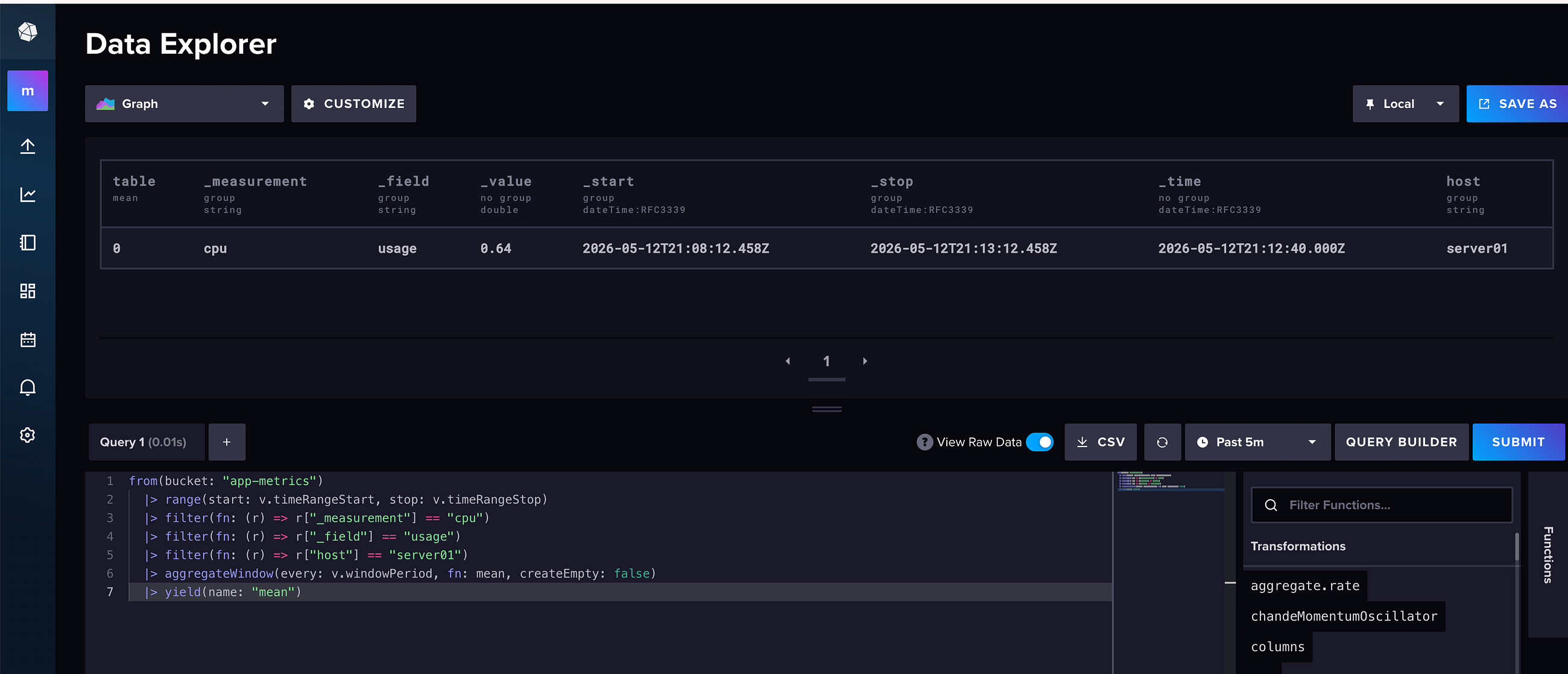This screenshot has height=674, width=1568.
Task: Open the Notebooks icon in sidebar
Action: [27, 243]
